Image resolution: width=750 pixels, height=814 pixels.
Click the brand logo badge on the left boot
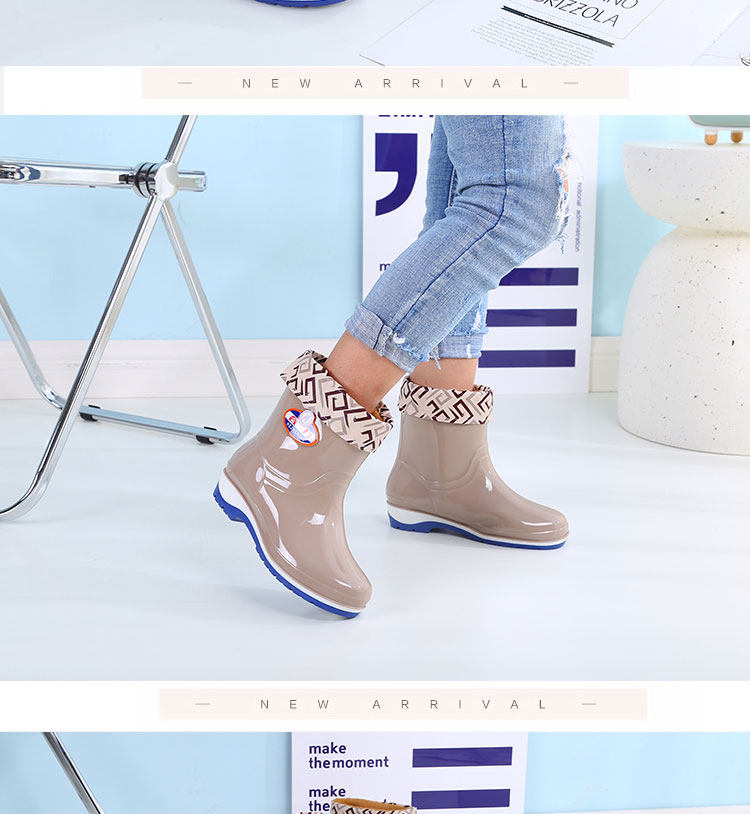[x=301, y=427]
